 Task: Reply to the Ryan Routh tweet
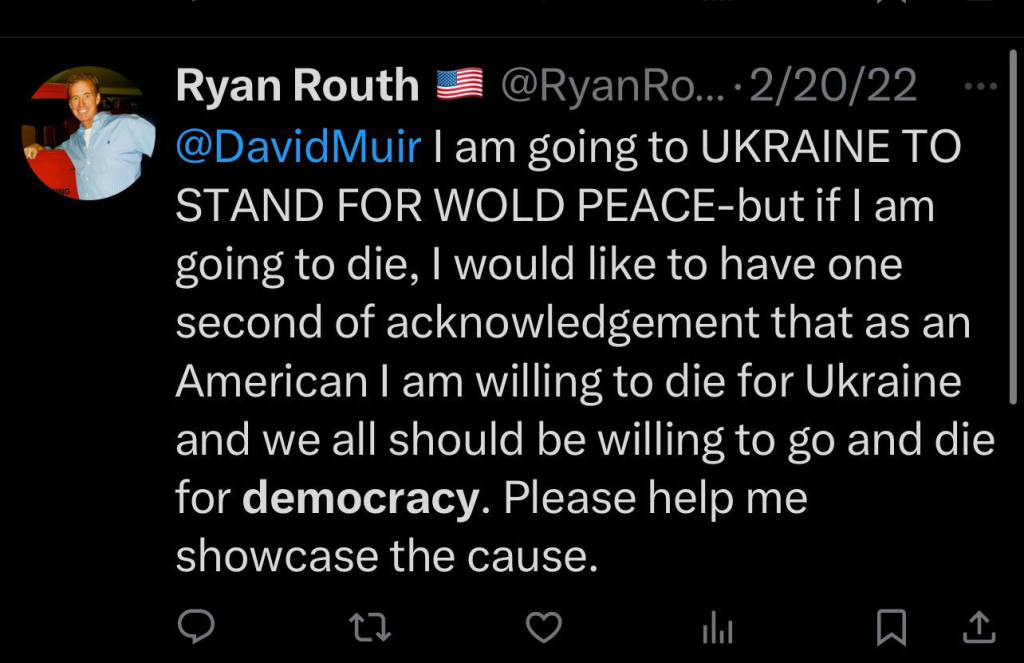(x=196, y=627)
